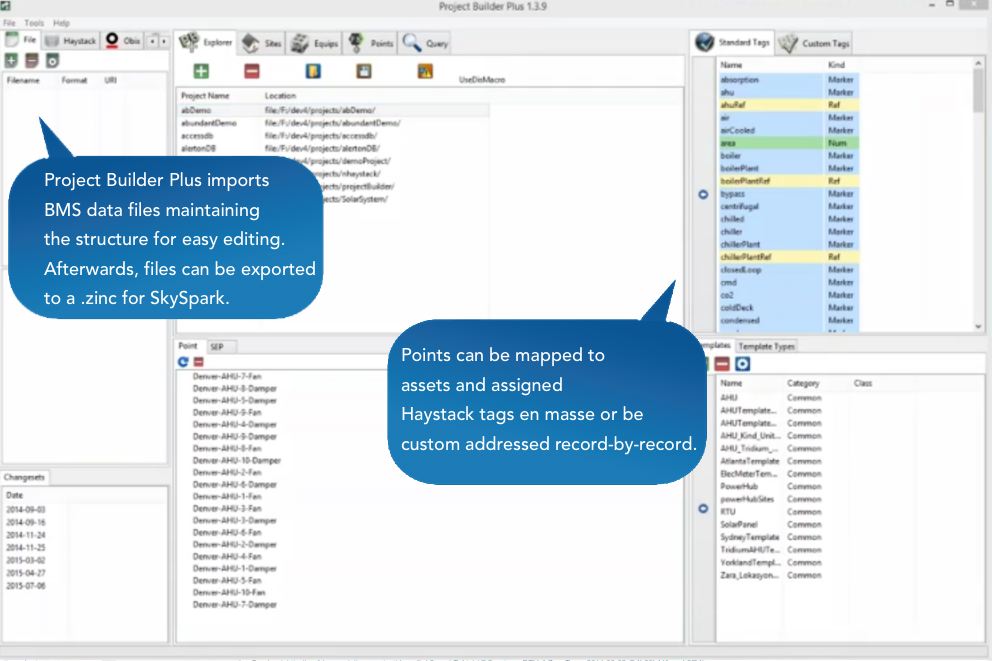Select the ahuRef tag row

coord(788,105)
